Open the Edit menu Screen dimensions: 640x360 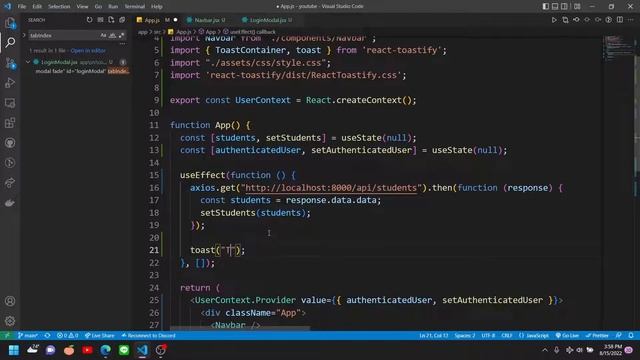click(x=37, y=7)
